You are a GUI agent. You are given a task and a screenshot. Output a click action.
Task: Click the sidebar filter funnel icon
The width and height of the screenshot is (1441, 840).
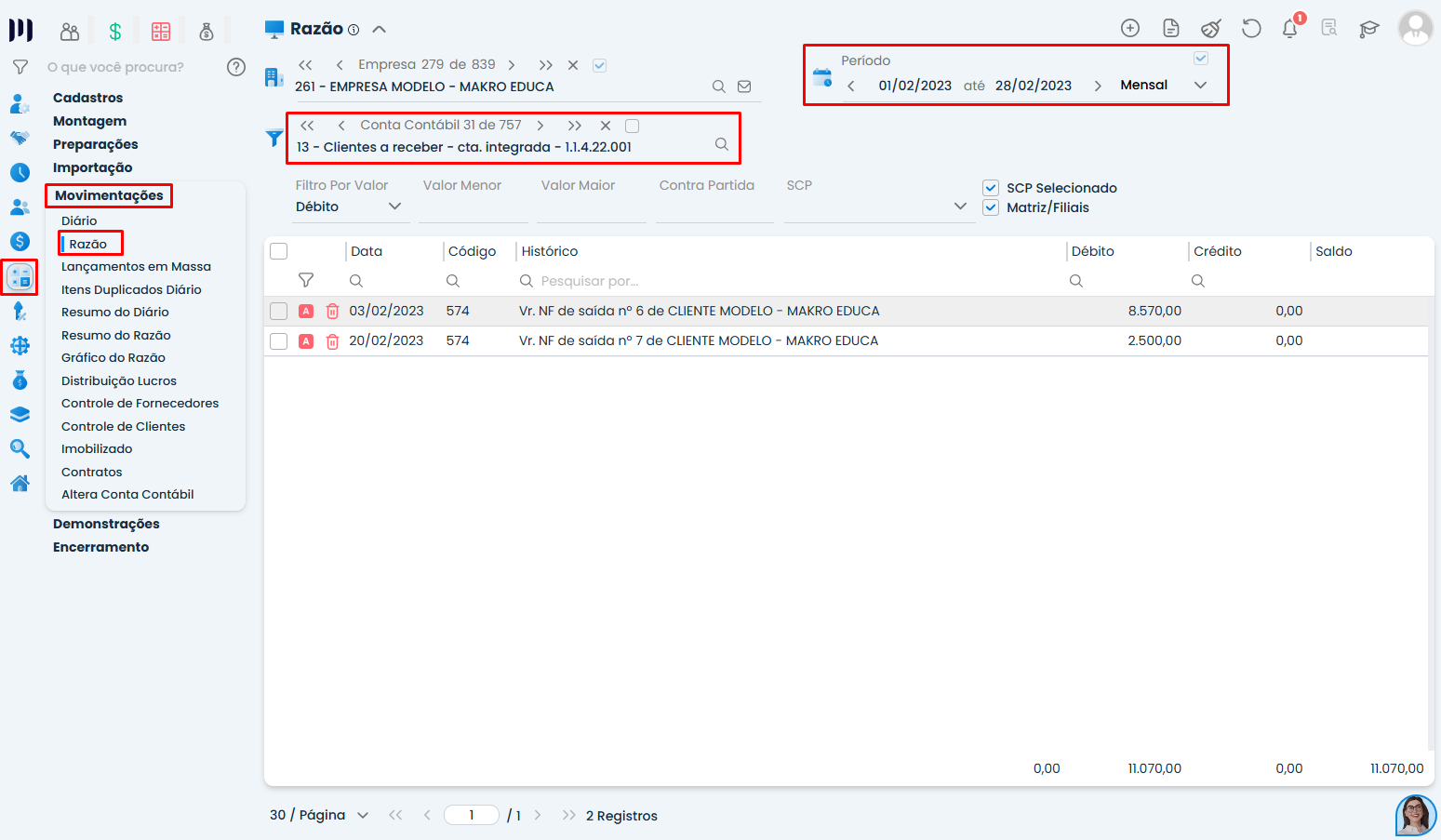click(x=20, y=67)
